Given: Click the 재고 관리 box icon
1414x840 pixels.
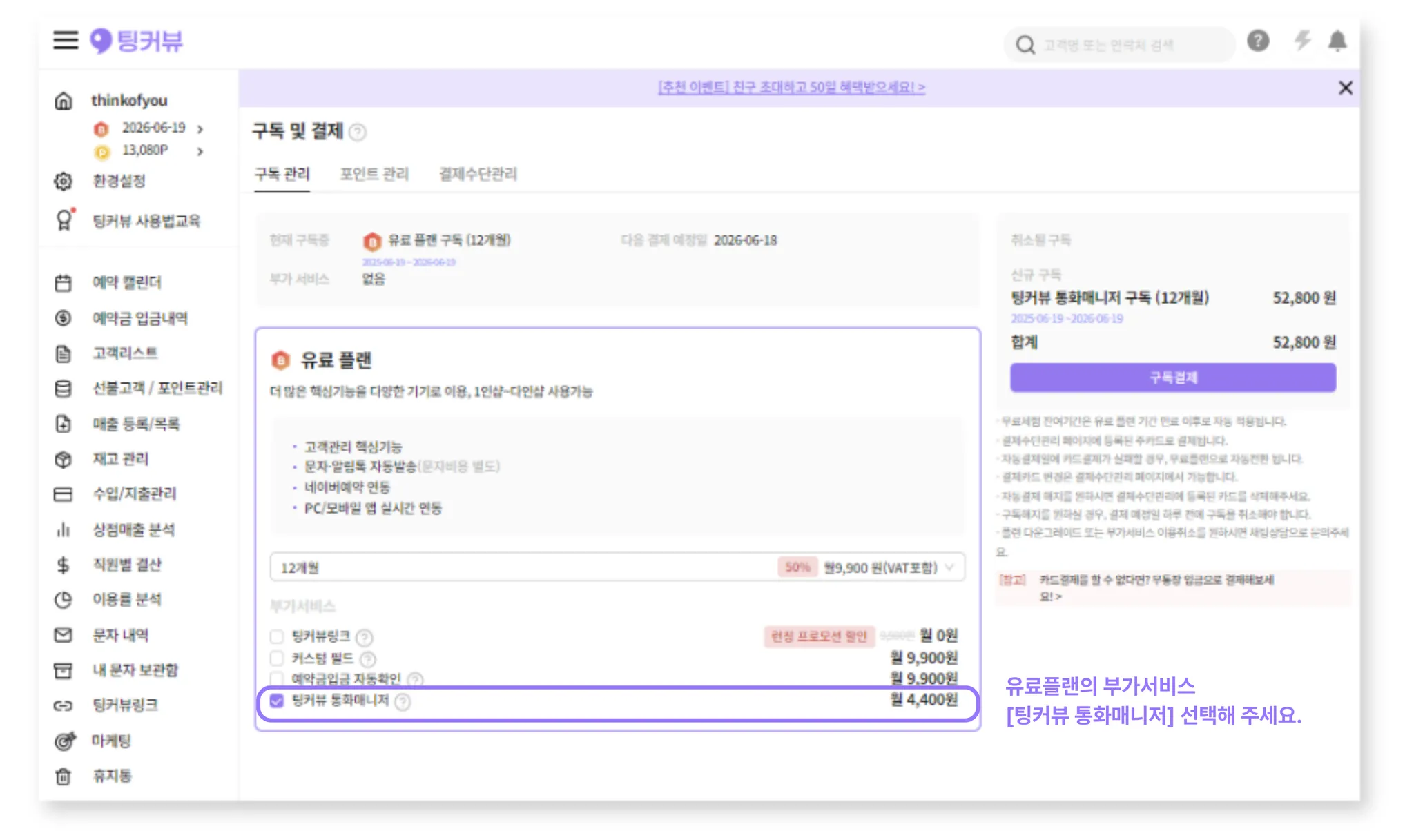Looking at the screenshot, I should pos(63,460).
